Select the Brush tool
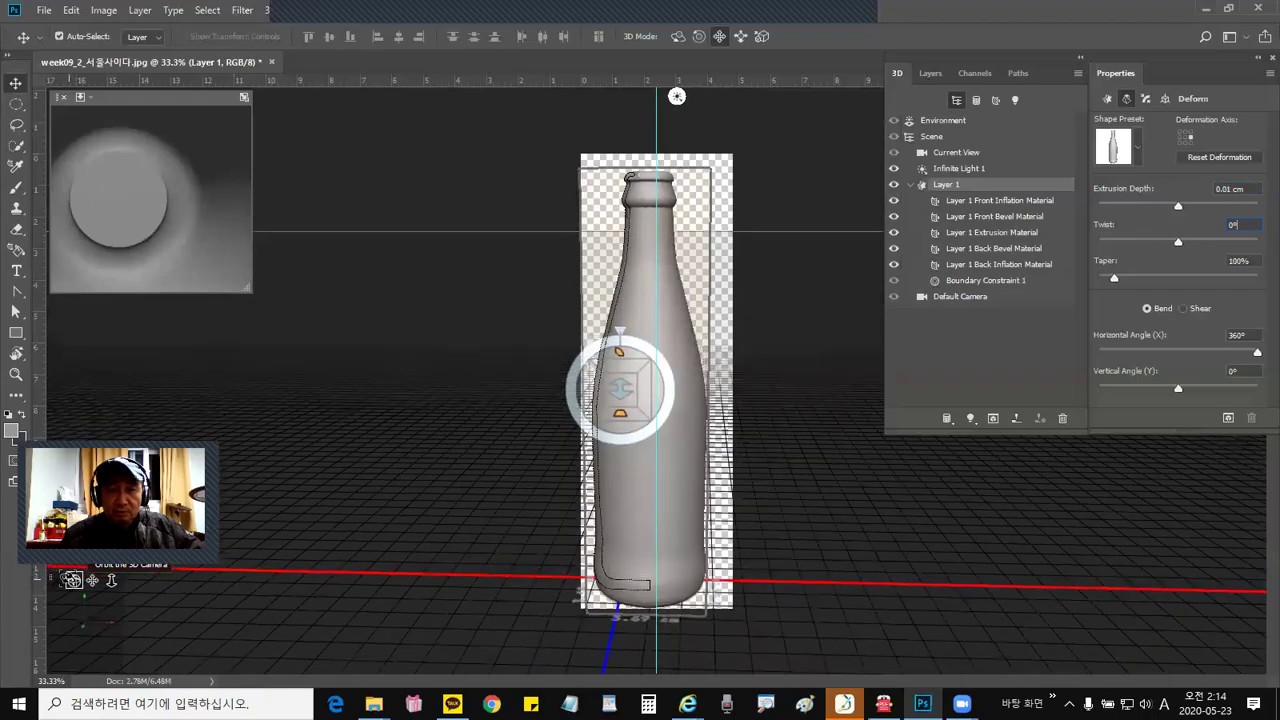This screenshot has height=720, width=1280. tap(16, 188)
